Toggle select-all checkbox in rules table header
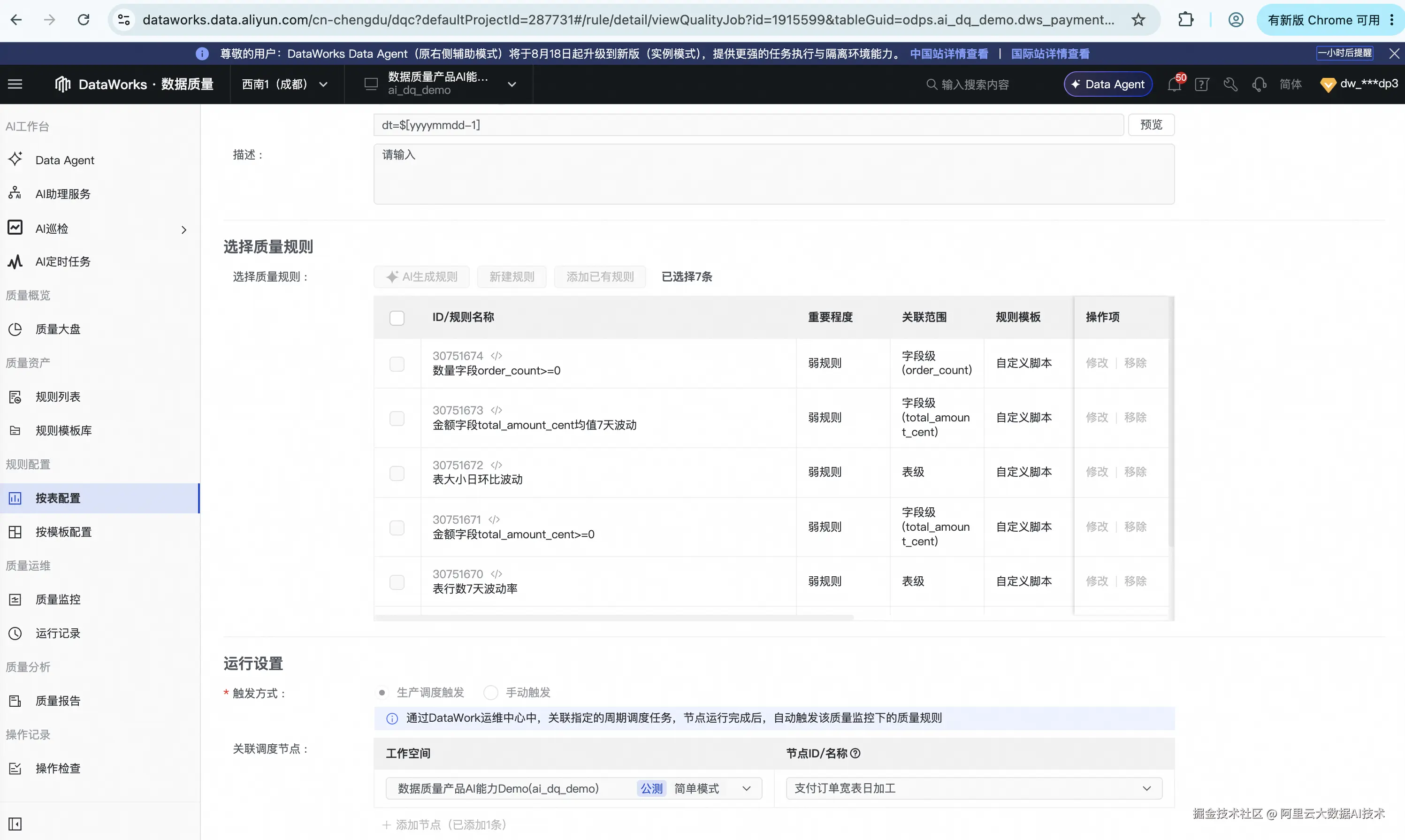 click(x=397, y=318)
